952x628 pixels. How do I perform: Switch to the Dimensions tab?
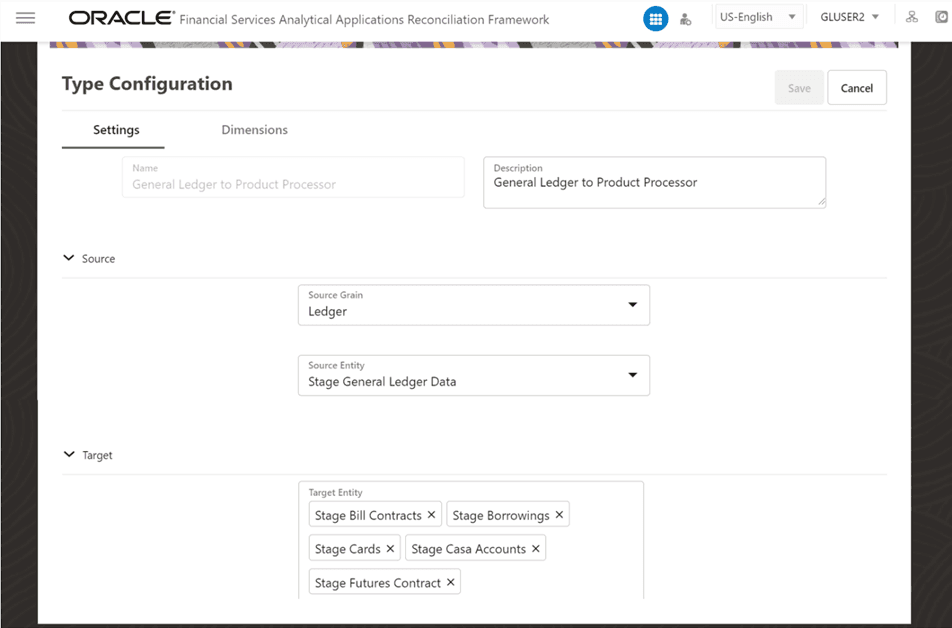tap(254, 130)
